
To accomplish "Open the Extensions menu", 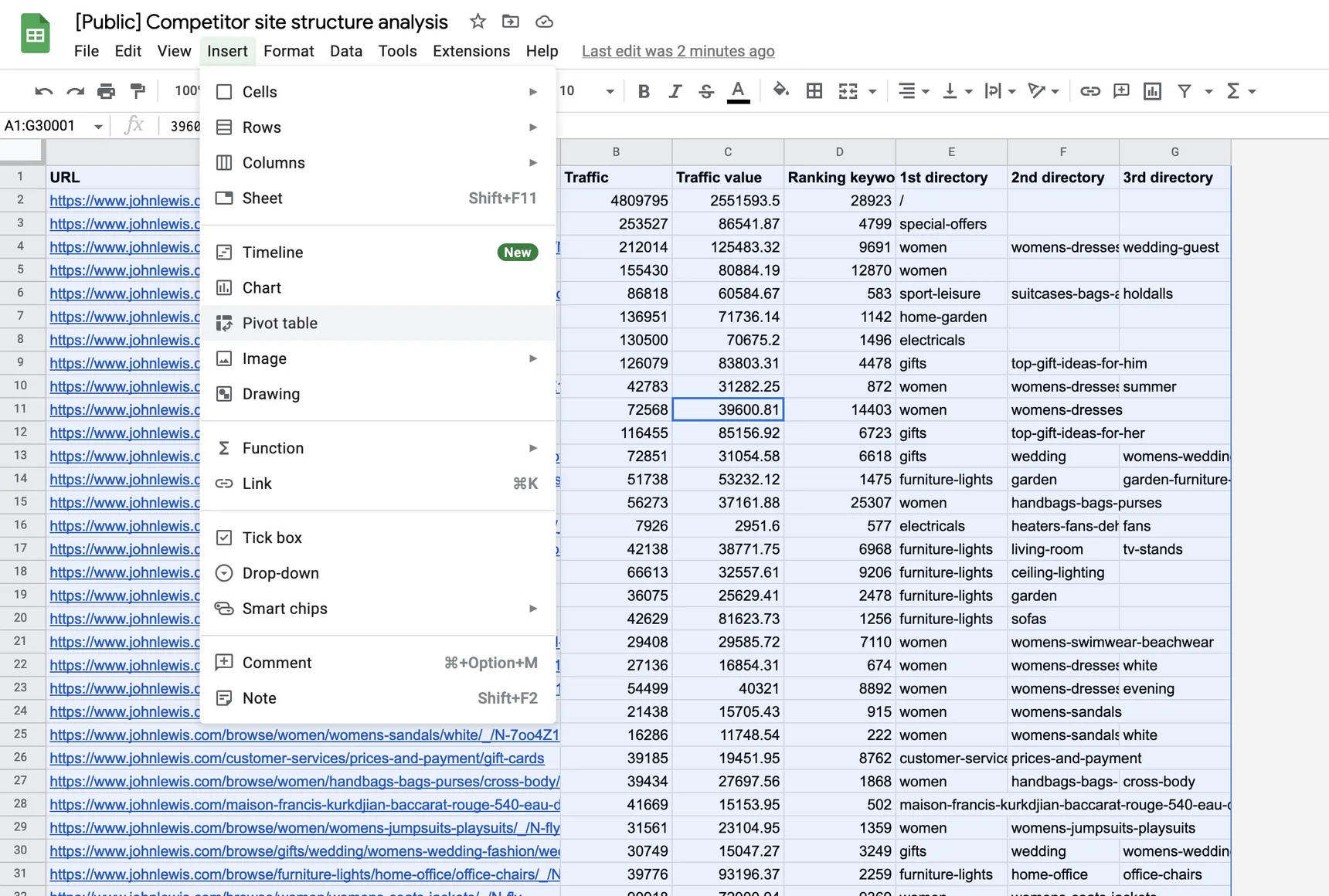I will pyautogui.click(x=471, y=51).
